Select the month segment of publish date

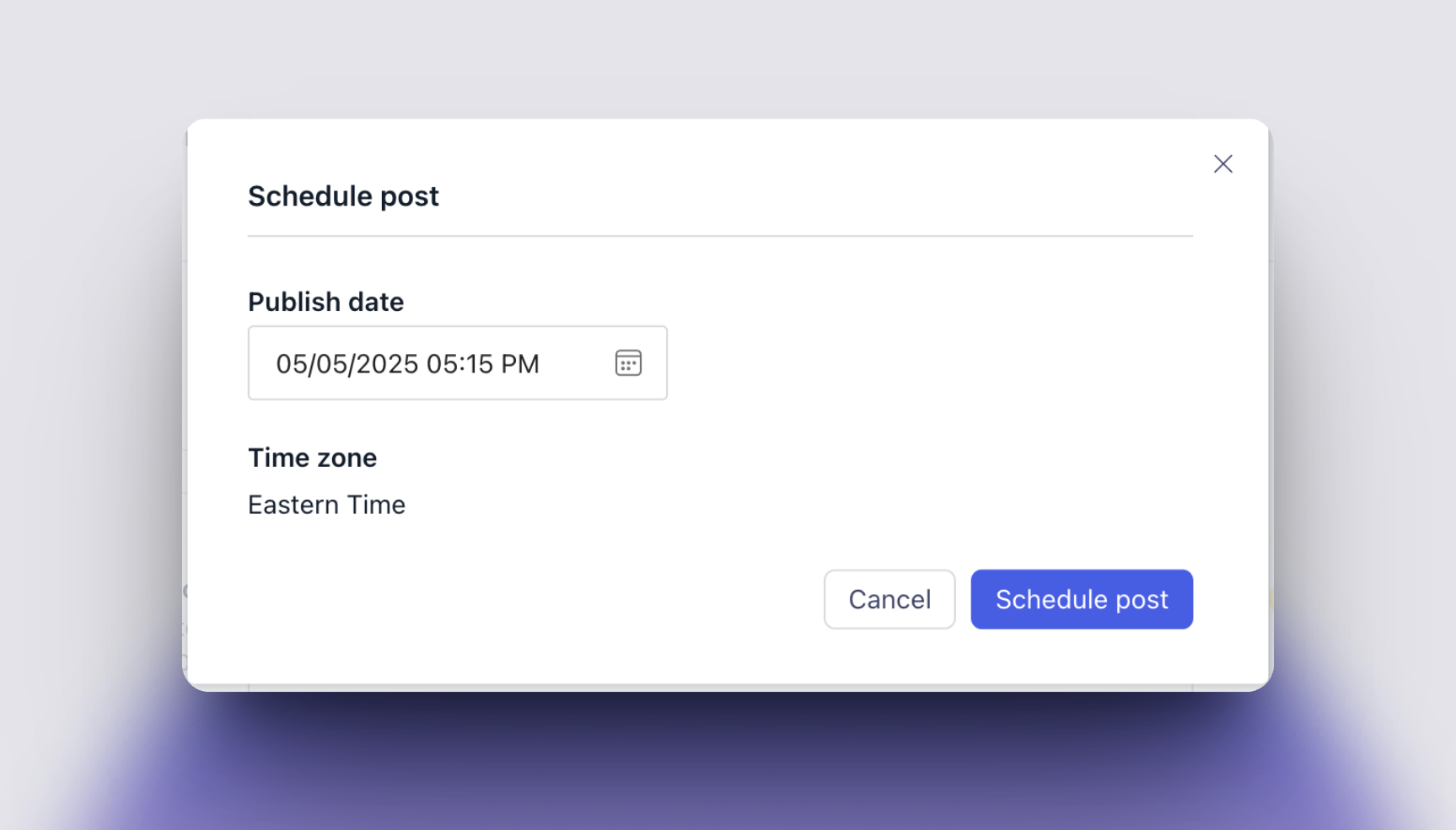[292, 364]
